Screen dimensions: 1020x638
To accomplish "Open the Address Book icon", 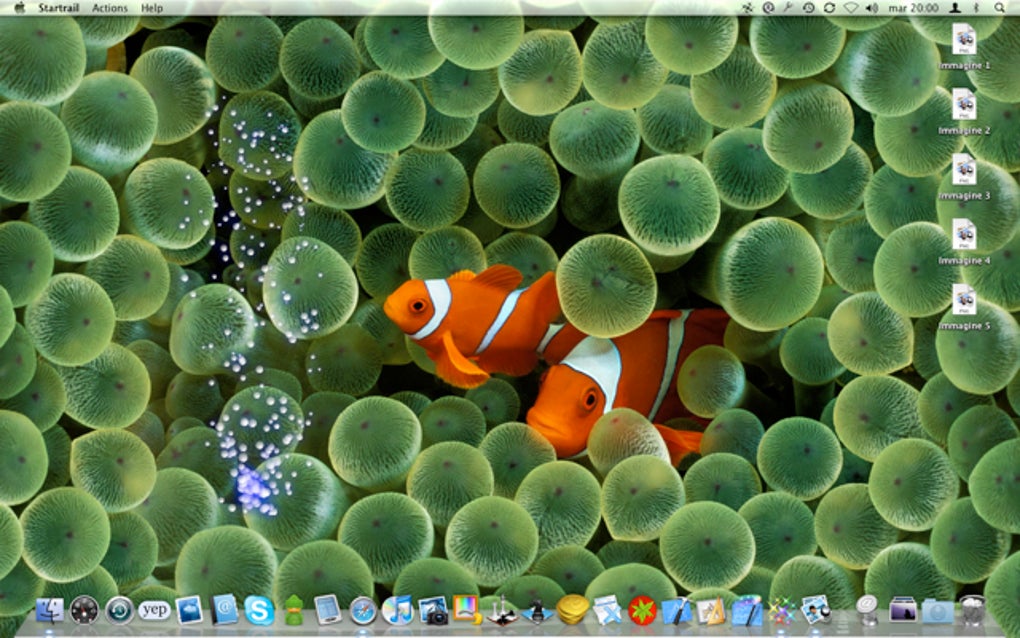I will click(x=224, y=610).
